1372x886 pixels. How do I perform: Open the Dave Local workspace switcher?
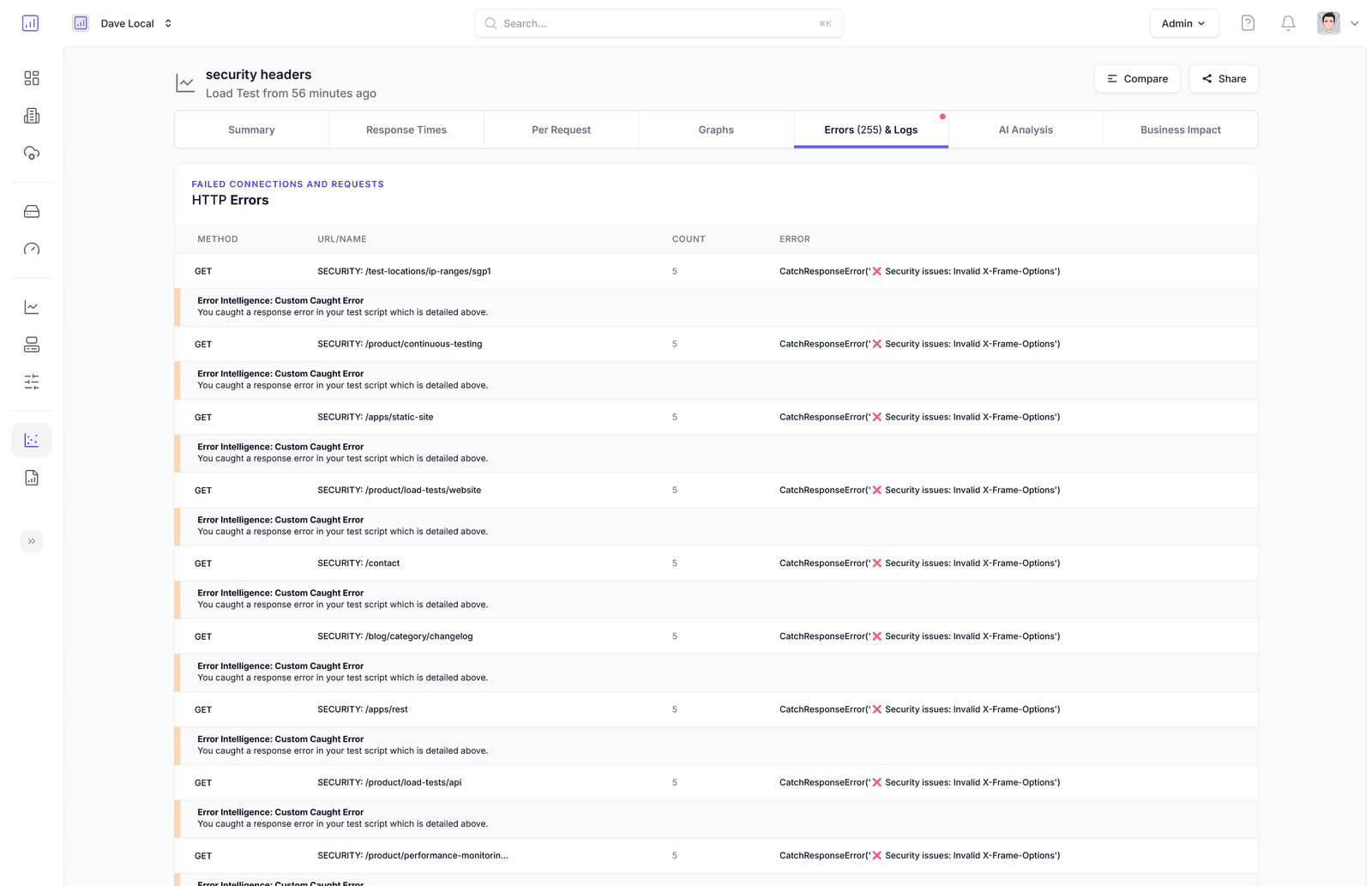pos(128,23)
